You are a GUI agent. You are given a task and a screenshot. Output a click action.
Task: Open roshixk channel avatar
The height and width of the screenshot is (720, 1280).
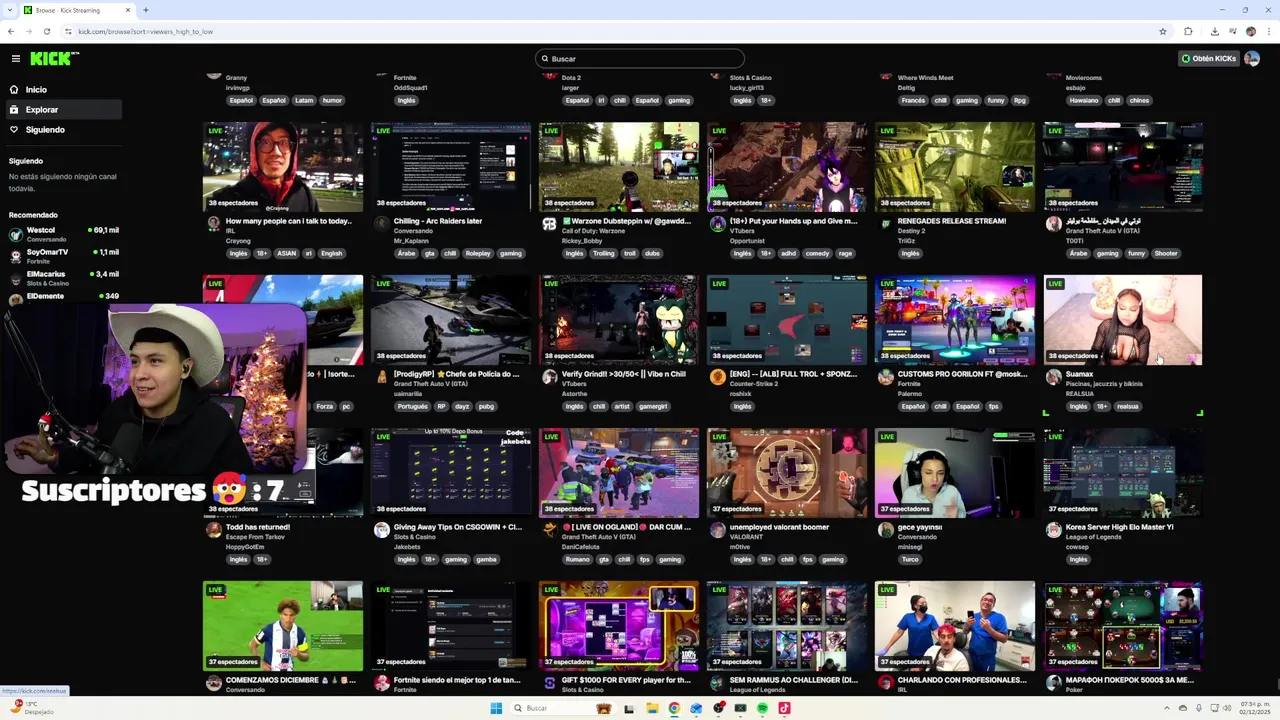point(717,377)
